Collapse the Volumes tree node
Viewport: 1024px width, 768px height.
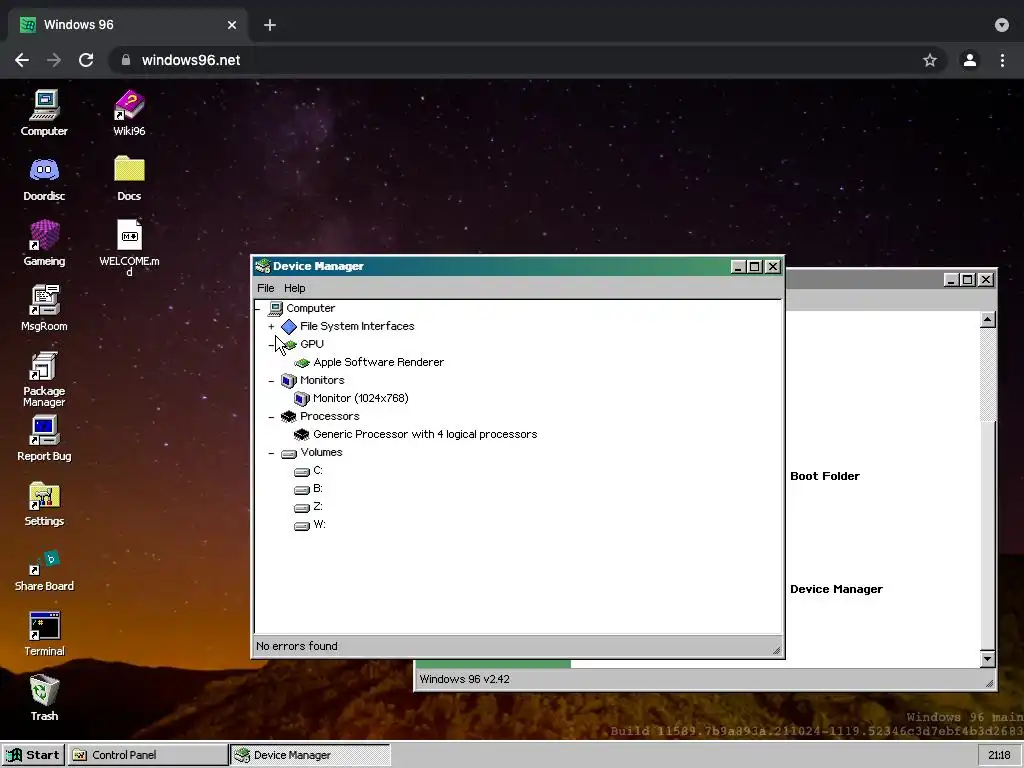tap(271, 453)
